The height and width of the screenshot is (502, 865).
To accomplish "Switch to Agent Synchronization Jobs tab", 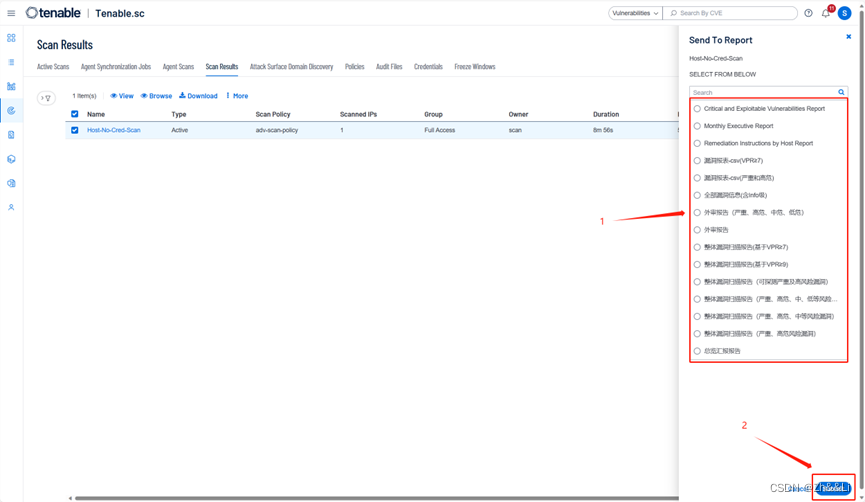I will click(116, 67).
